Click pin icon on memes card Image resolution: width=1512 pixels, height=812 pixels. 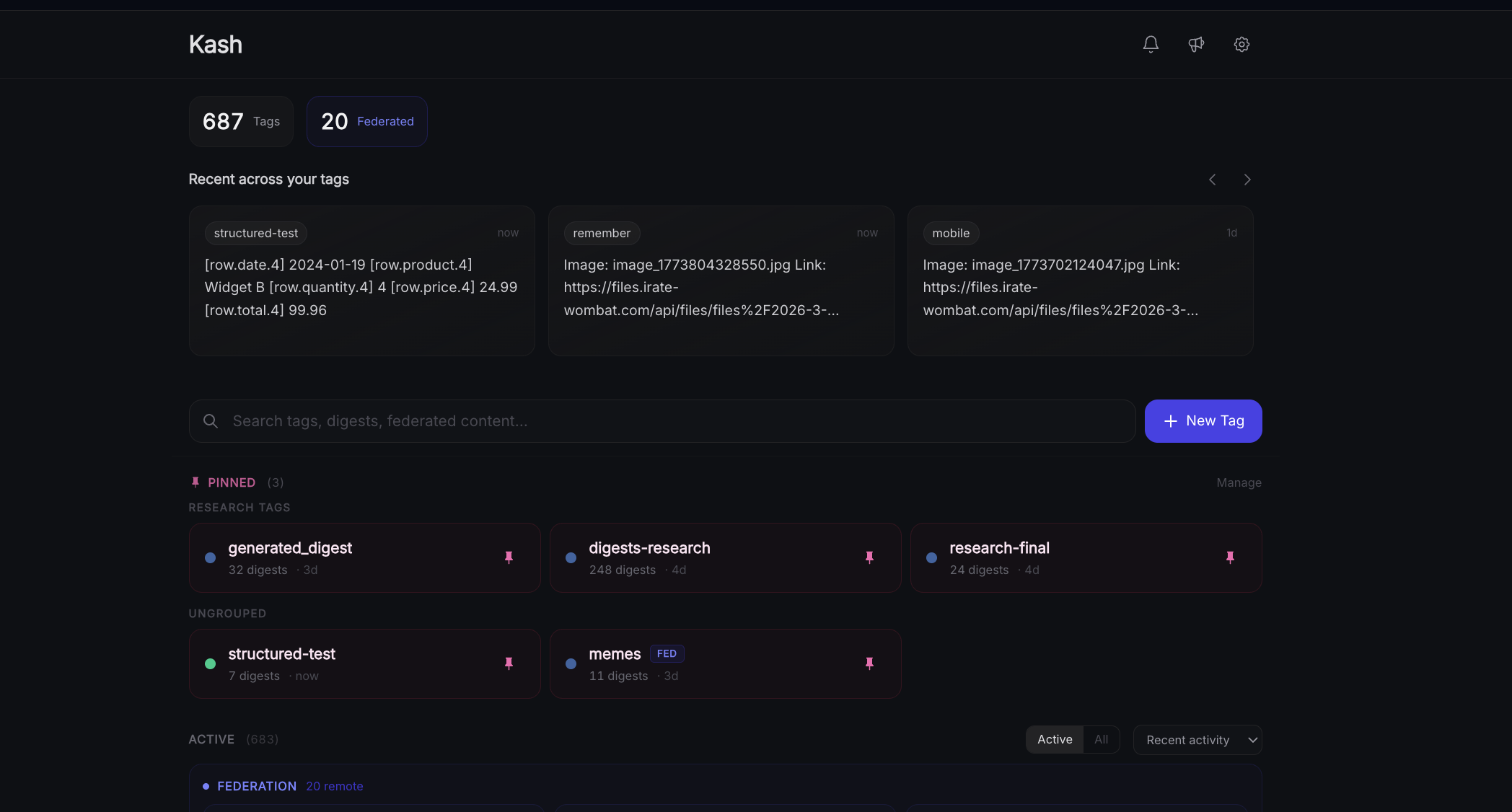tap(869, 663)
